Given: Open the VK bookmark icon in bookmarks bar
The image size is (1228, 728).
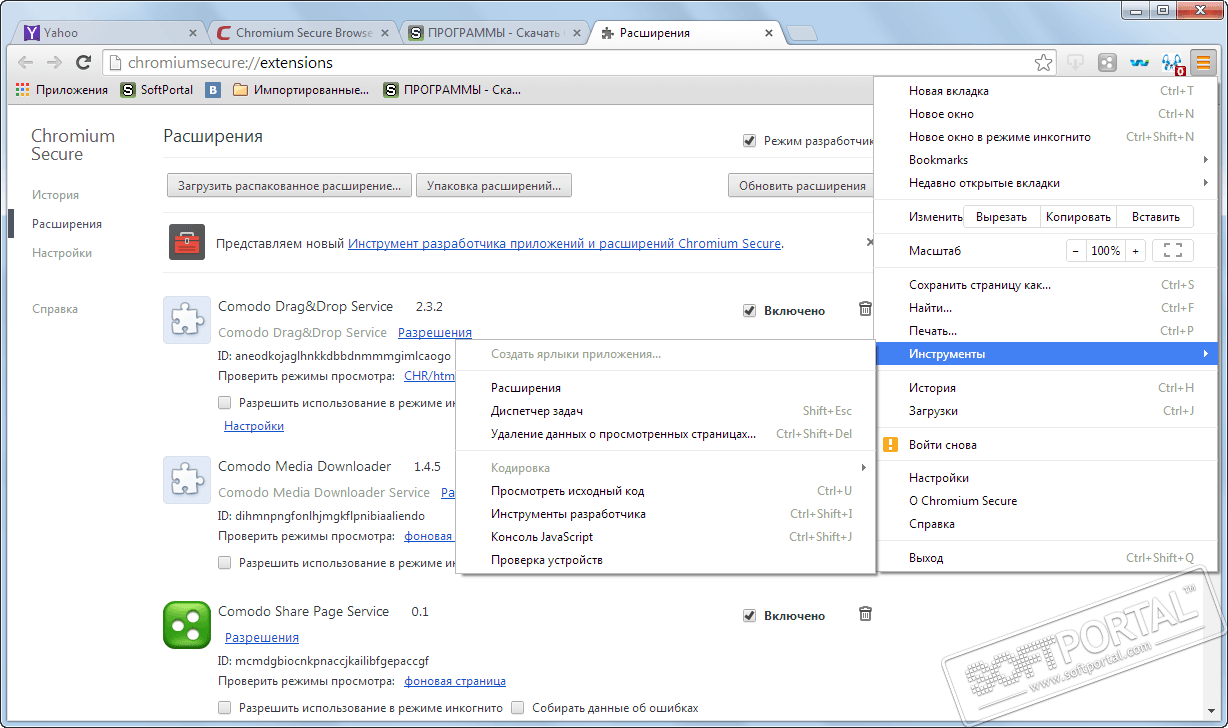Looking at the screenshot, I should tap(213, 90).
